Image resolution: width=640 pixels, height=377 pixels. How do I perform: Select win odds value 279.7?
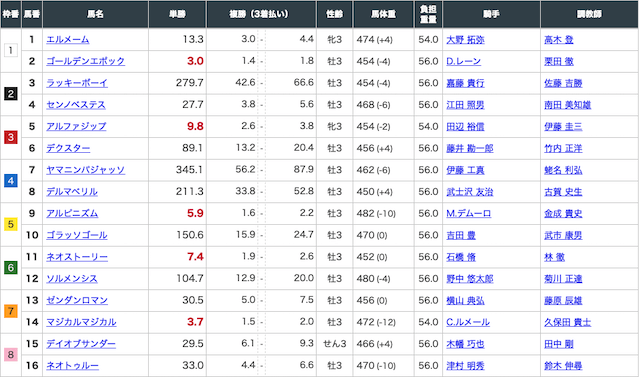coord(190,83)
